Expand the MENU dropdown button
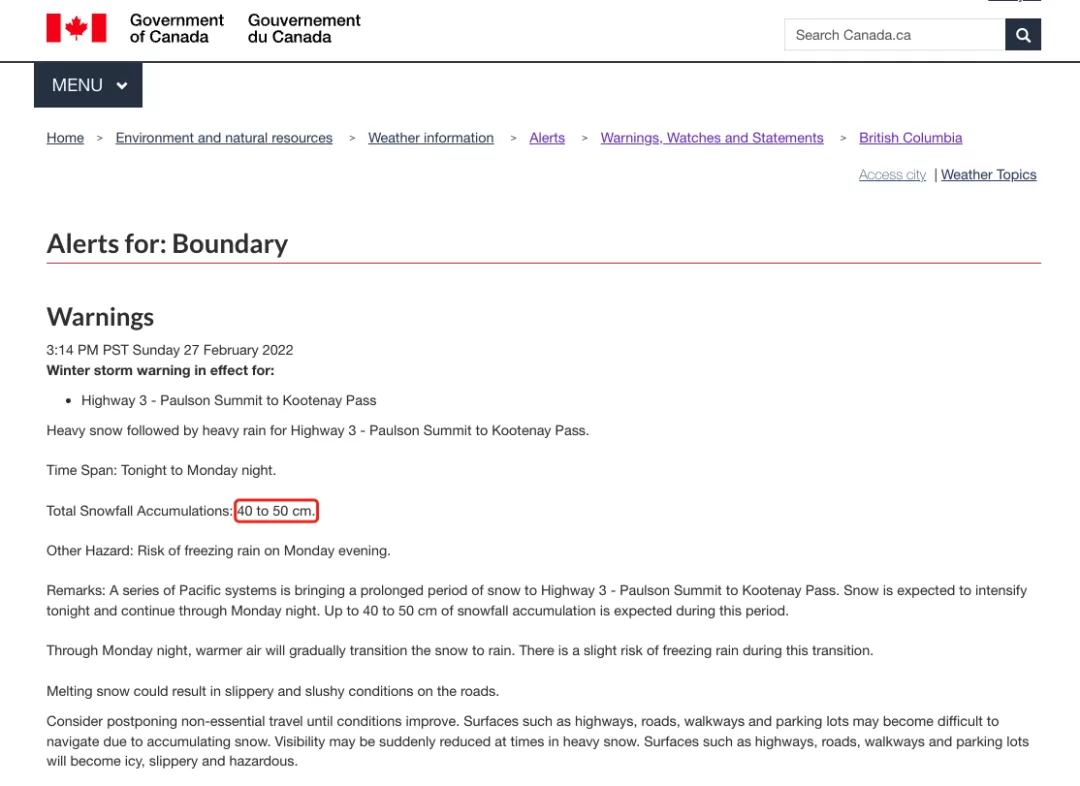The width and height of the screenshot is (1080, 786). pyautogui.click(x=88, y=85)
